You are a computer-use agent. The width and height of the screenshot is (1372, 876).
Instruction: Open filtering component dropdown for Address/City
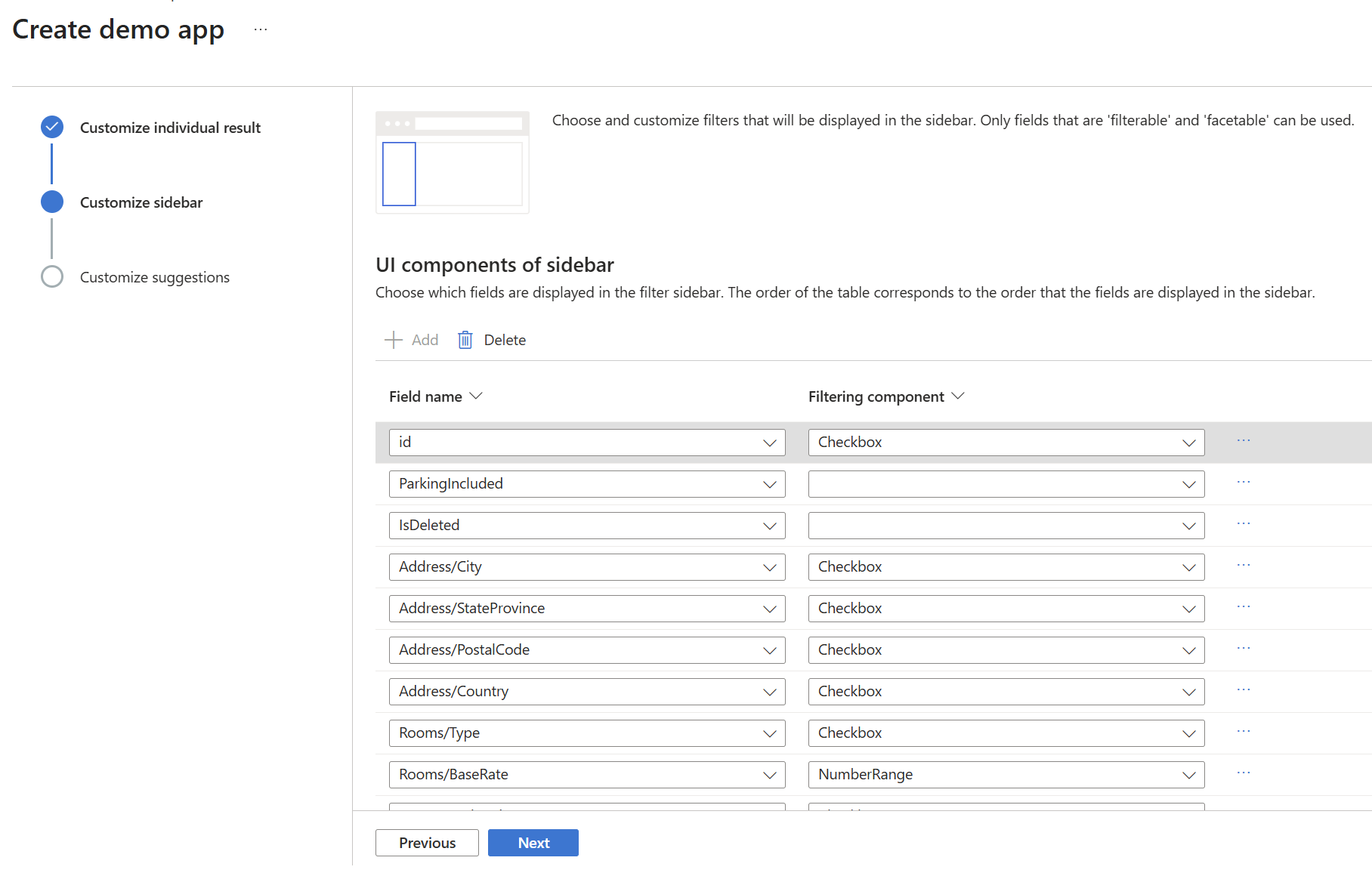[1006, 567]
